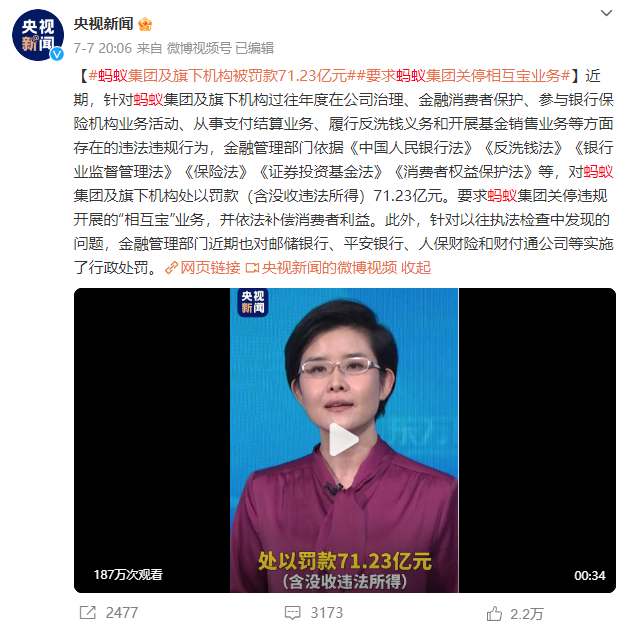This screenshot has width=627, height=632.
Task: Open comments via the speech bubble icon
Action: pyautogui.click(x=293, y=613)
